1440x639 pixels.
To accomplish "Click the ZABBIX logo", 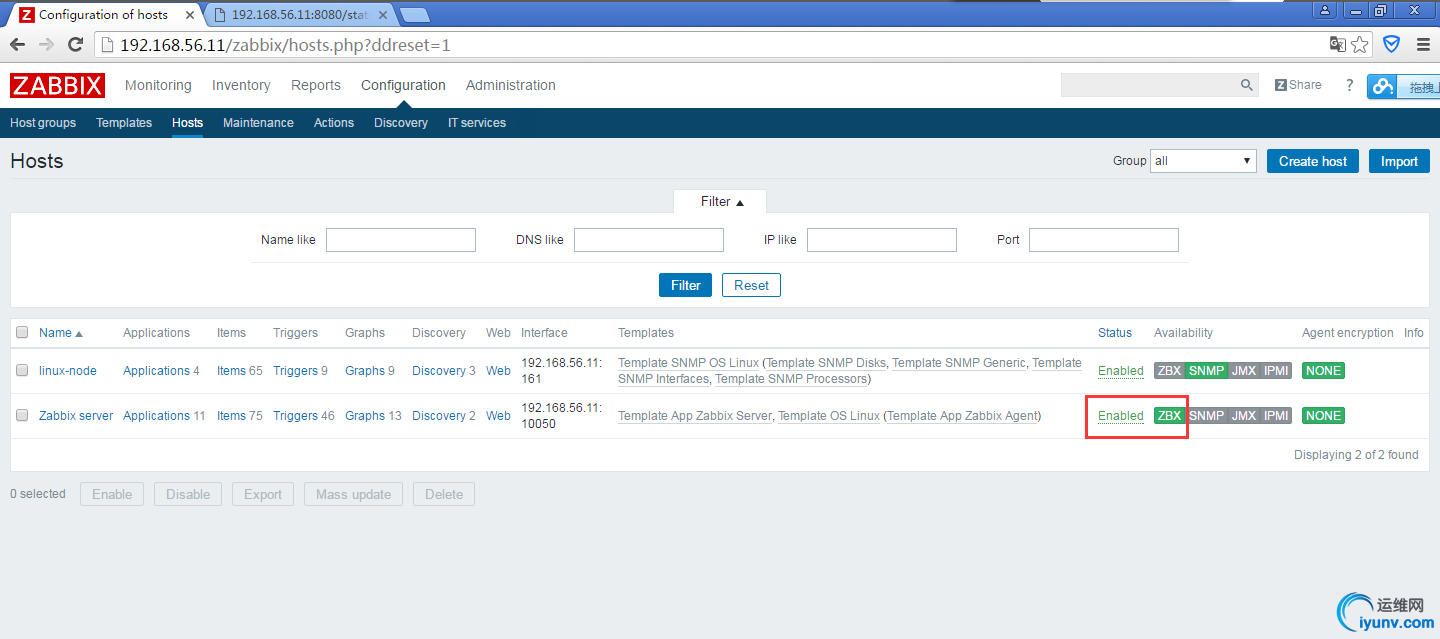I will [57, 85].
